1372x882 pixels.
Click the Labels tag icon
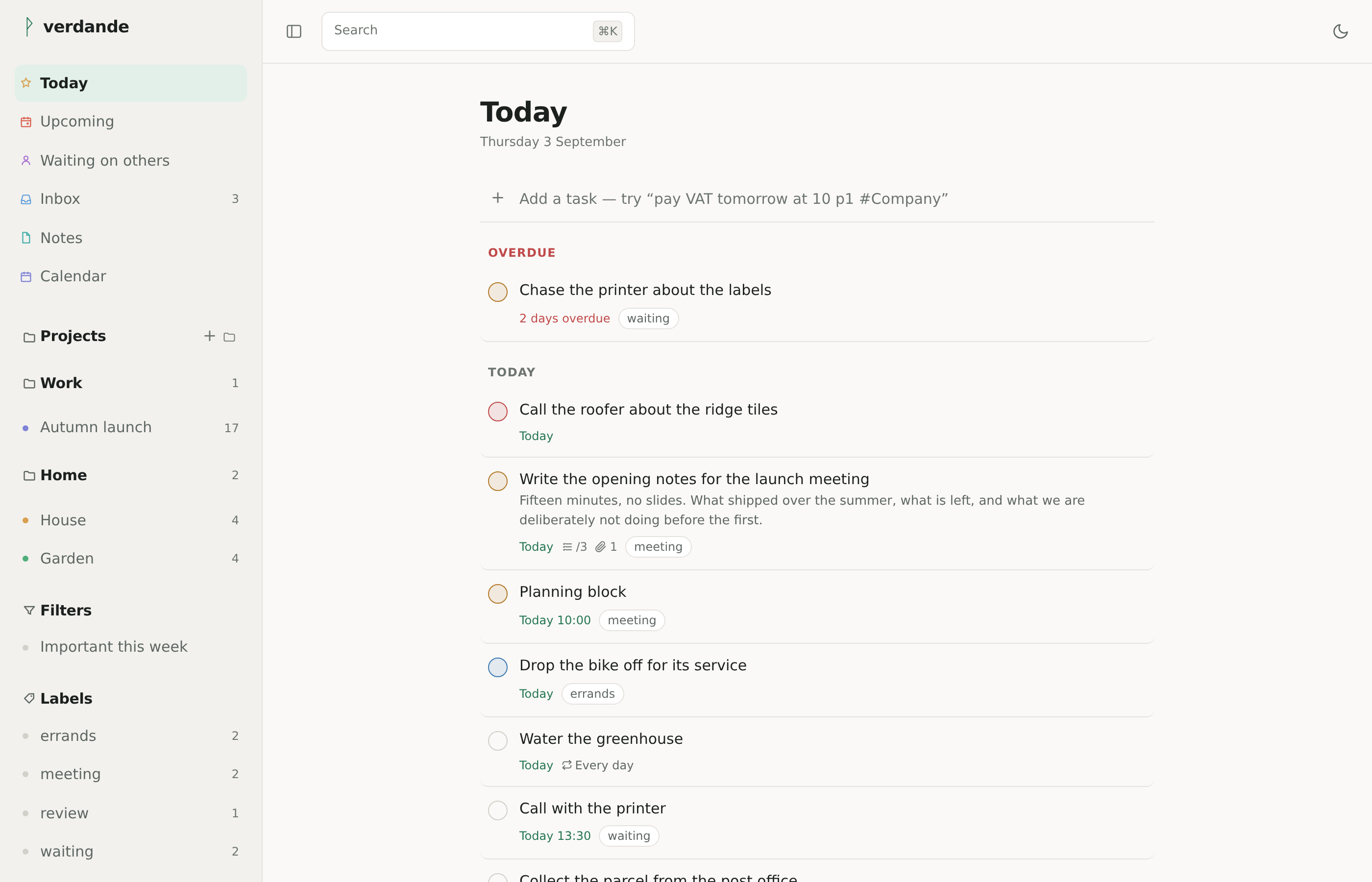[x=28, y=699]
